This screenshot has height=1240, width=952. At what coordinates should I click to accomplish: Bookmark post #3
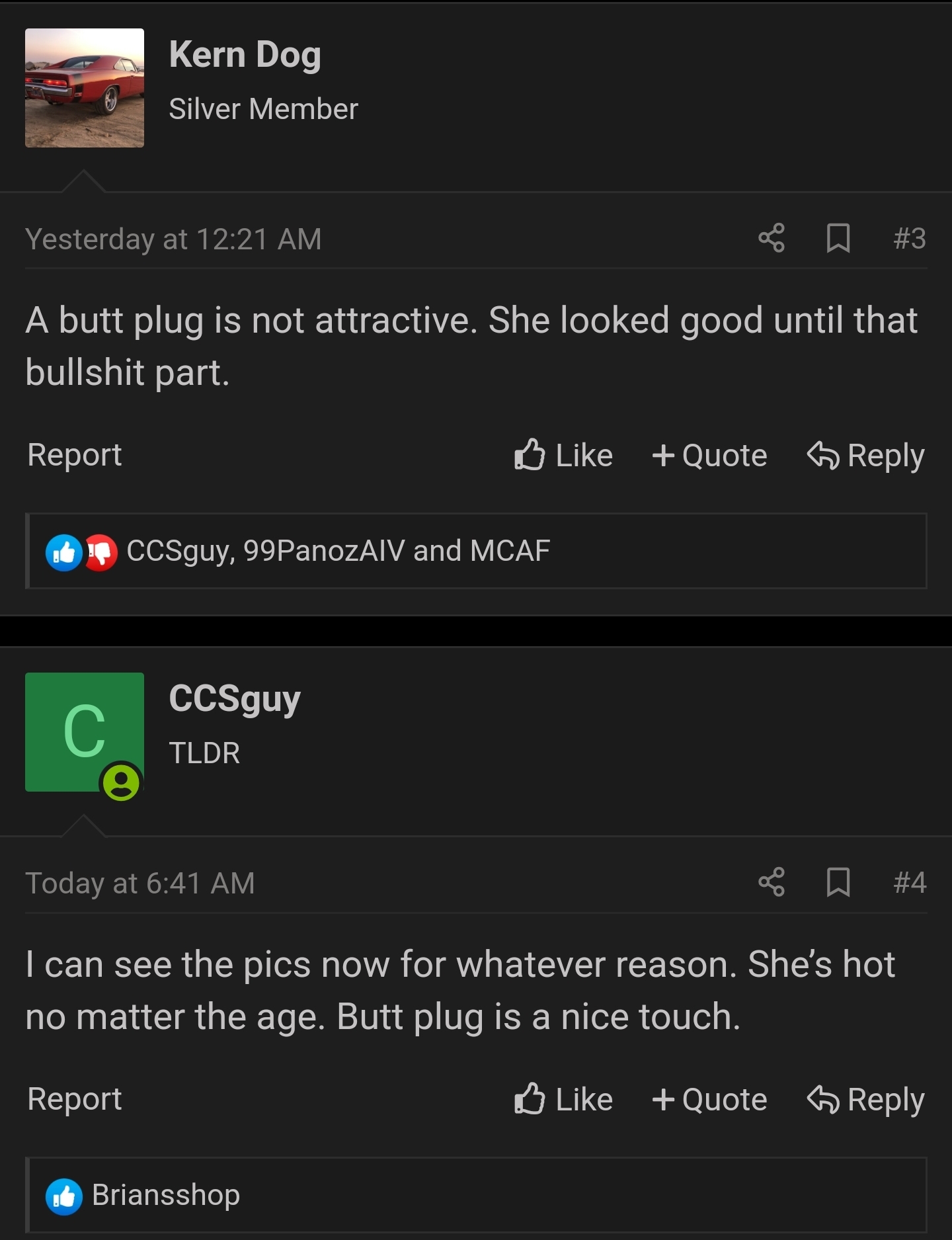coord(838,238)
